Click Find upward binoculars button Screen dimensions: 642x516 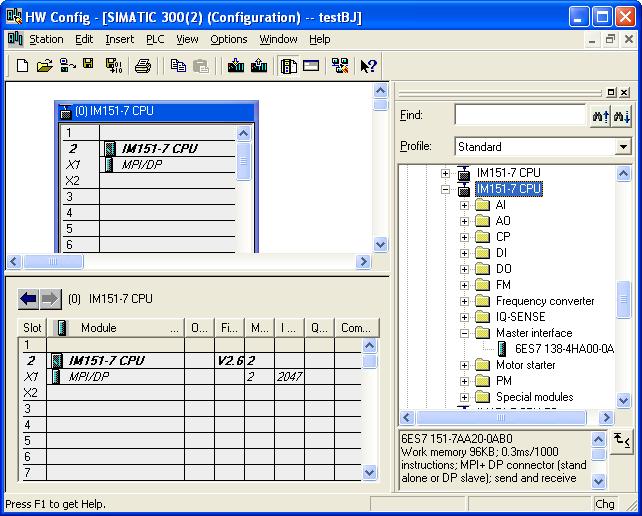[x=601, y=117]
